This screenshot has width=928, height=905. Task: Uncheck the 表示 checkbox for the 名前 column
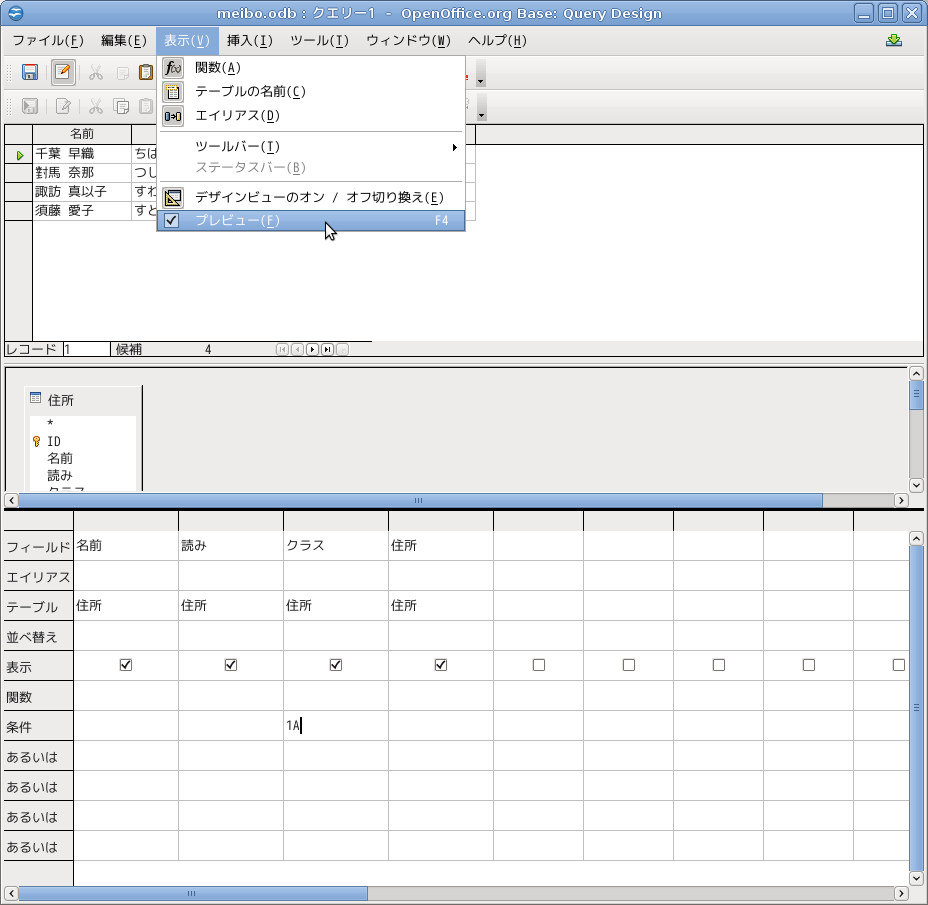(x=126, y=665)
